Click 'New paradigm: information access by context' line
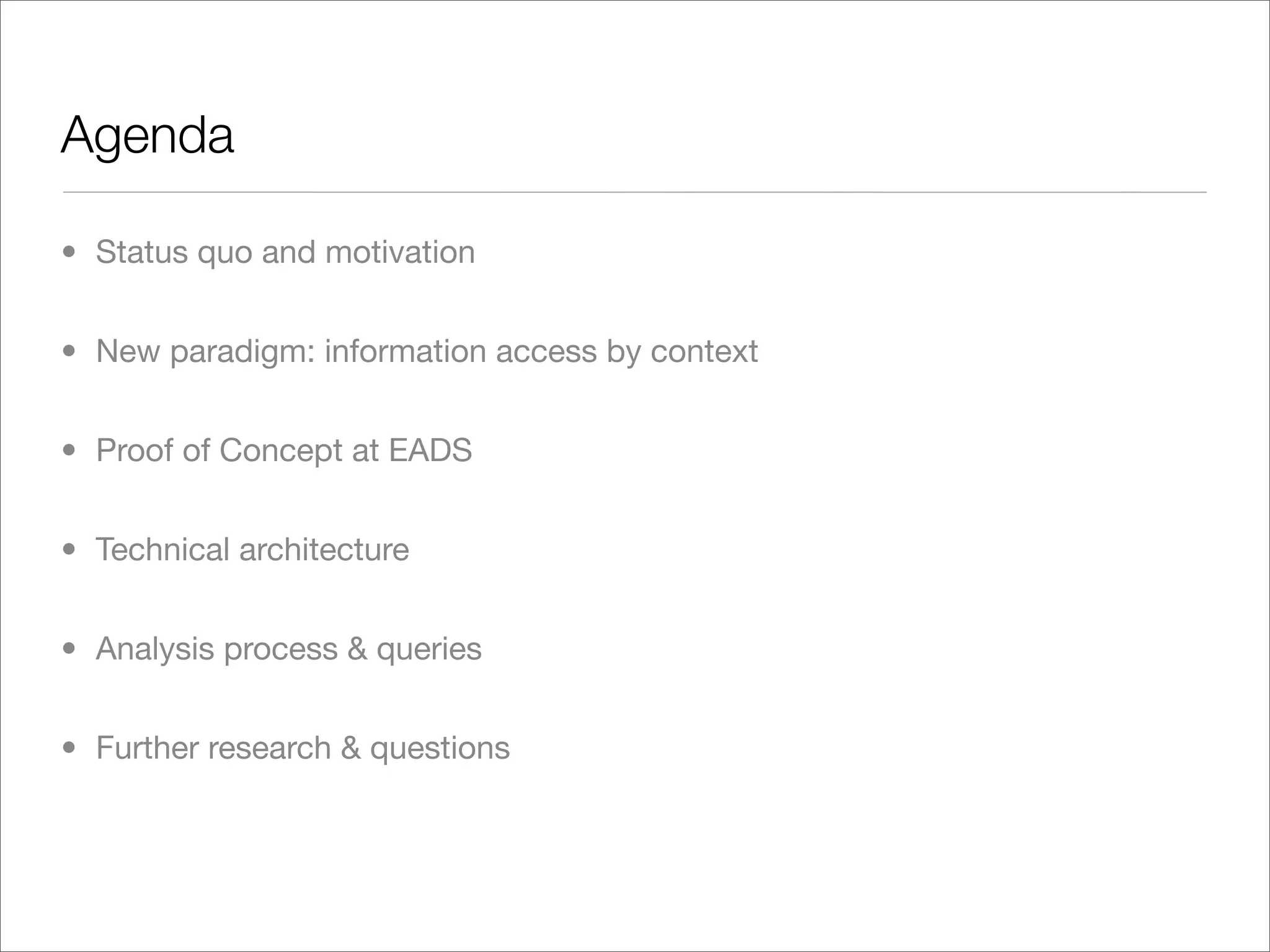 point(427,352)
